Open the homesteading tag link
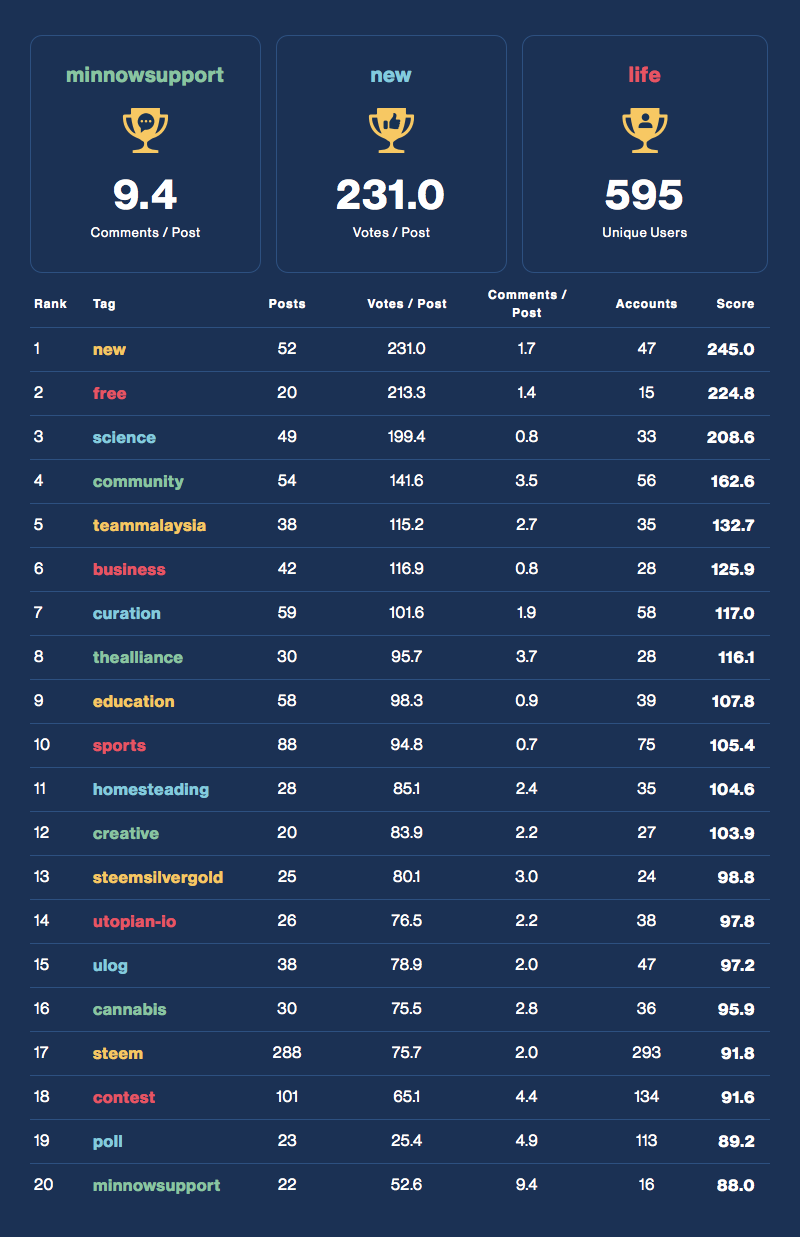This screenshot has width=800, height=1237. click(x=151, y=790)
